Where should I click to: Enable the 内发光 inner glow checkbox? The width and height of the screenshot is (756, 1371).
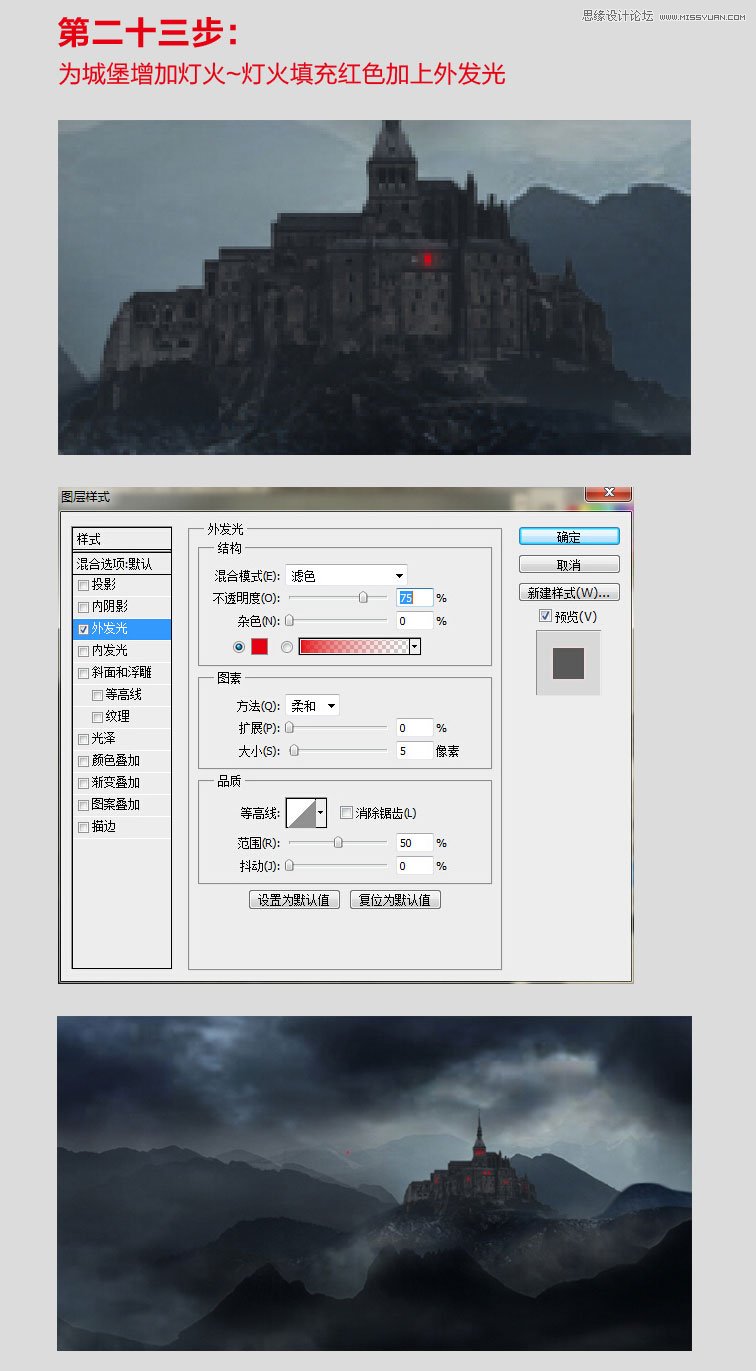tap(83, 652)
